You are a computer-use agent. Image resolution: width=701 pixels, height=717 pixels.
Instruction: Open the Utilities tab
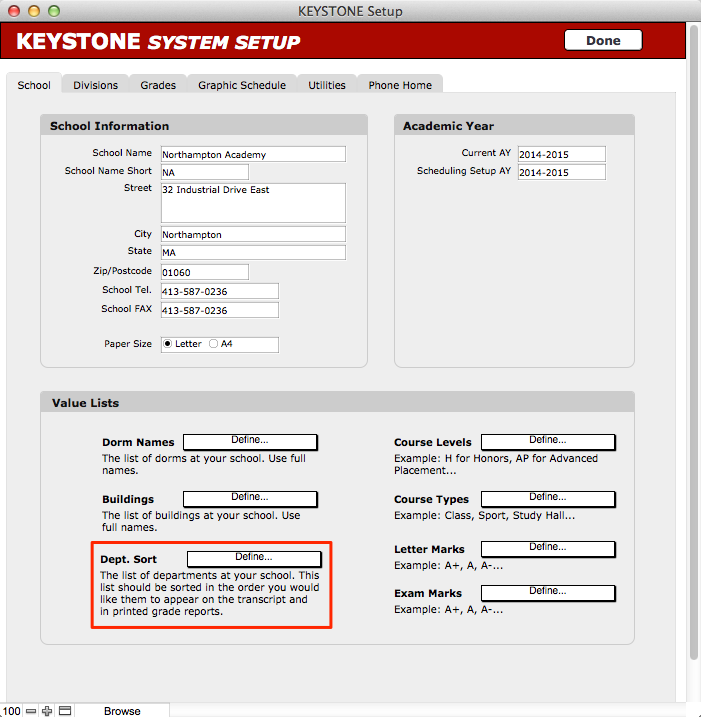[x=327, y=85]
